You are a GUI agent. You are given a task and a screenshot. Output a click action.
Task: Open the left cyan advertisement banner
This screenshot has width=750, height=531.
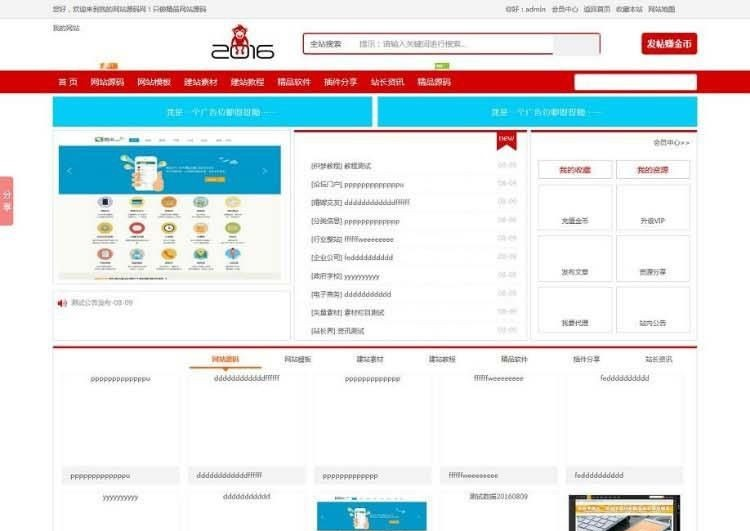tap(212, 113)
